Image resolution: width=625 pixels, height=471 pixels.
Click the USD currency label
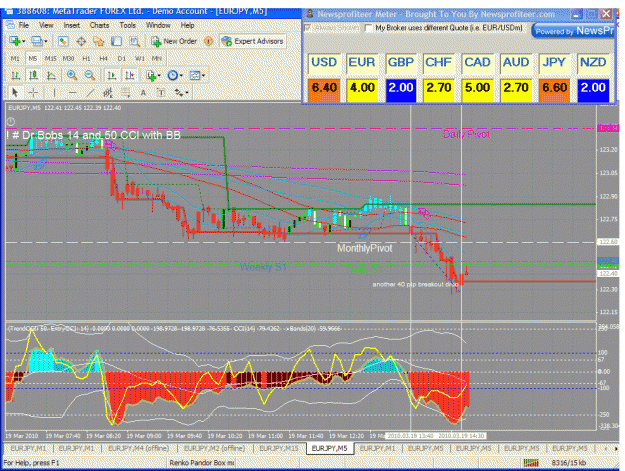point(324,63)
